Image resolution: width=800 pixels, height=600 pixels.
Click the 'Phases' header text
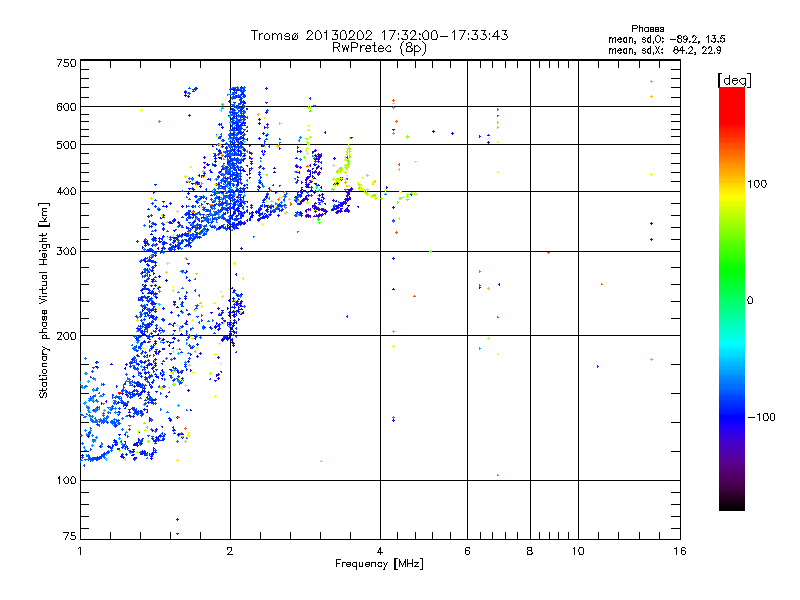click(x=647, y=29)
